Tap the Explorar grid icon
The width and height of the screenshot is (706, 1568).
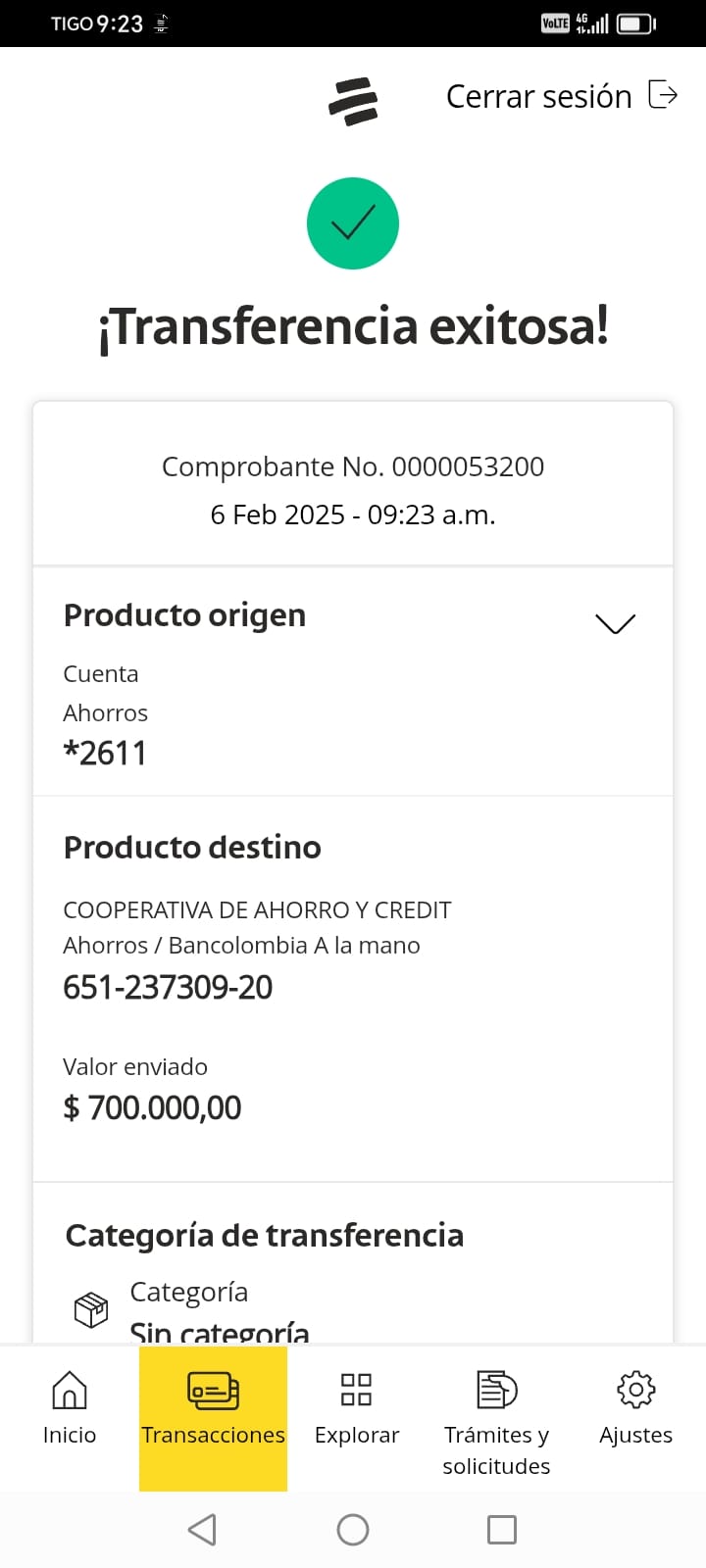pos(356,1390)
